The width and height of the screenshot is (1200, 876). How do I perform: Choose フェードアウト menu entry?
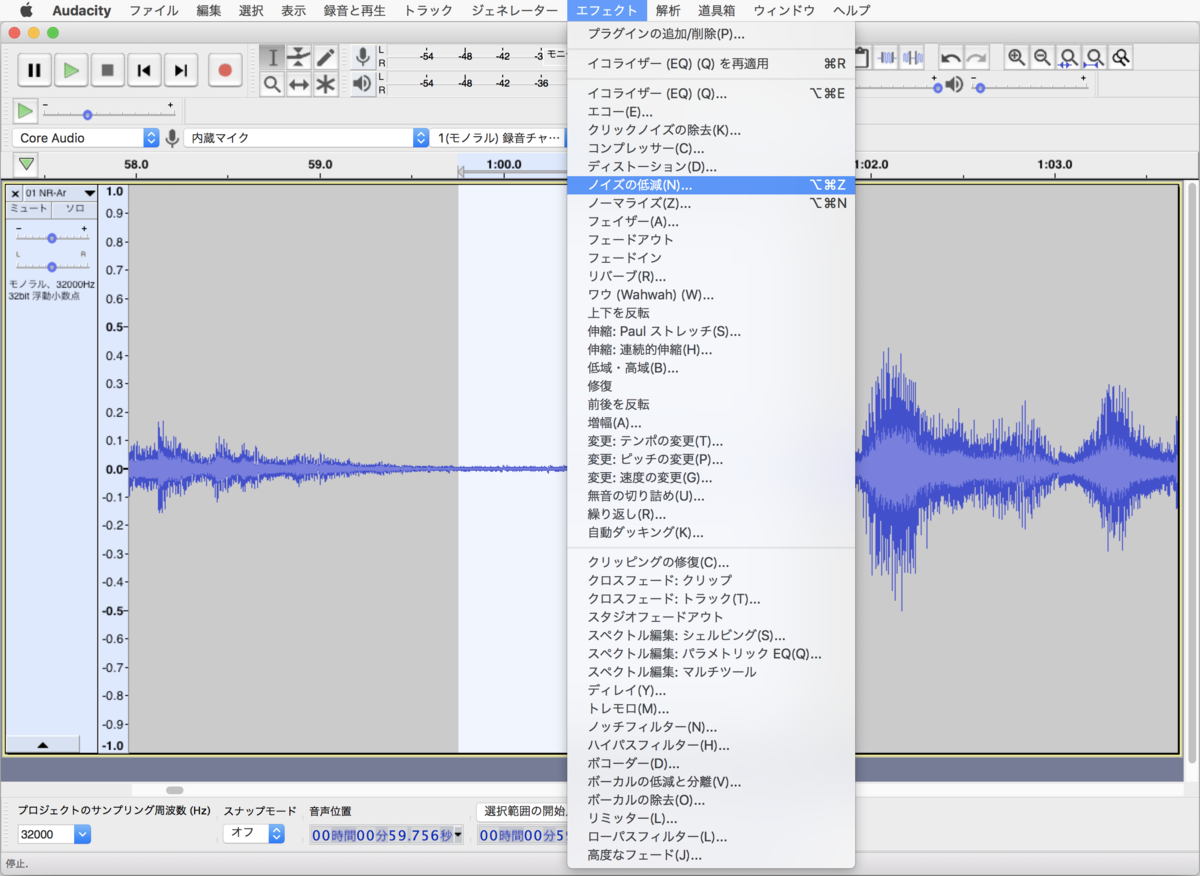[x=711, y=239]
